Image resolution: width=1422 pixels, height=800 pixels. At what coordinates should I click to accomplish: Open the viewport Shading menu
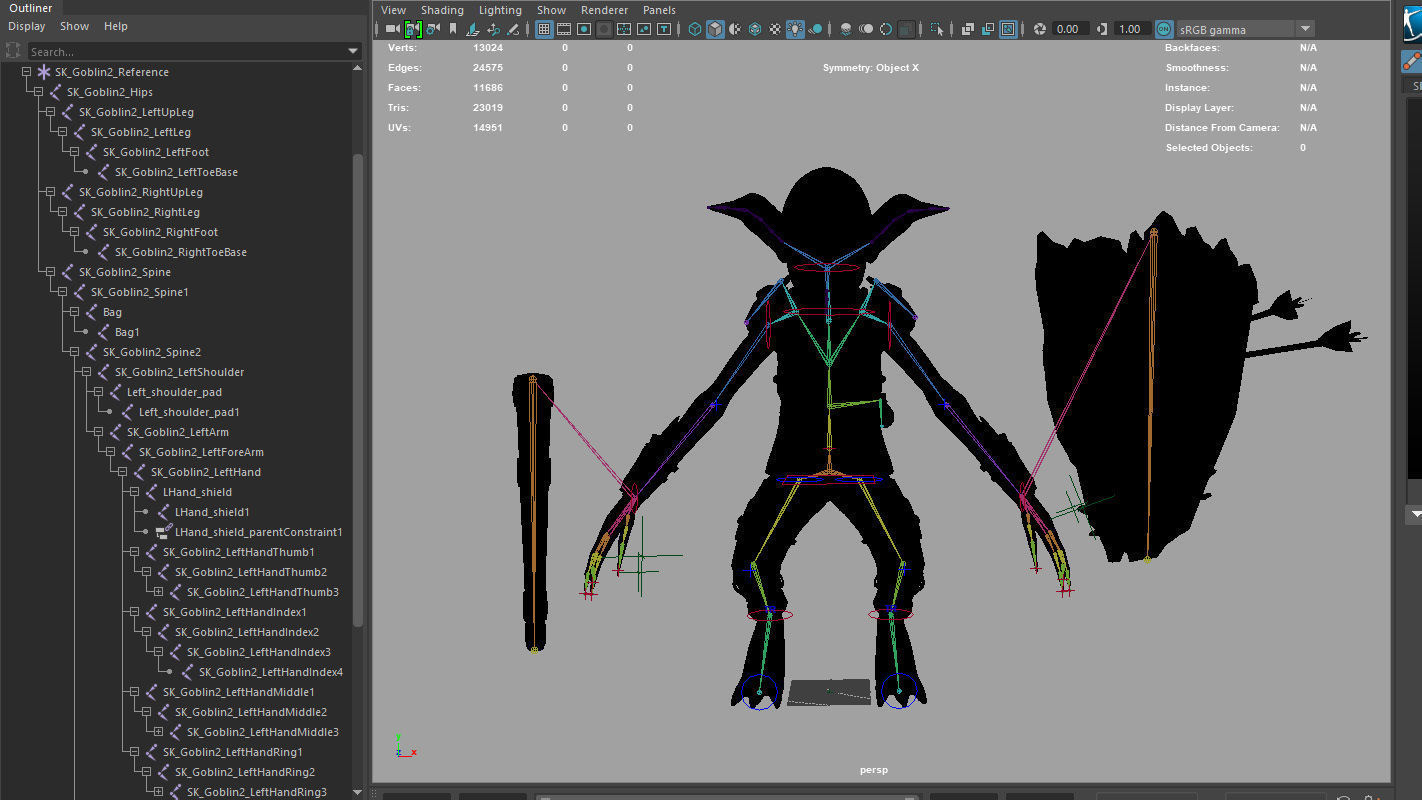(442, 10)
